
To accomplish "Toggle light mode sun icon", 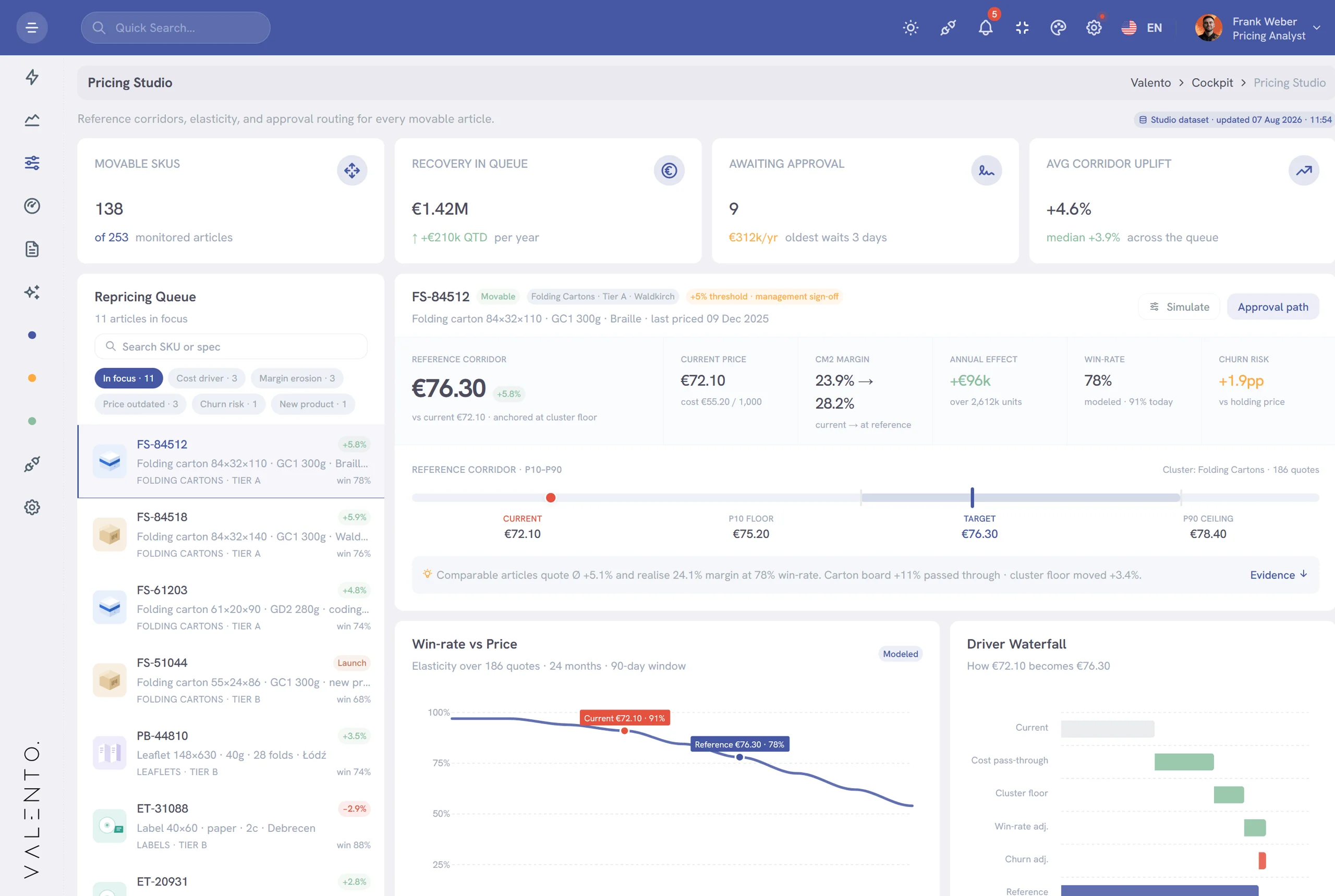I will click(910, 28).
